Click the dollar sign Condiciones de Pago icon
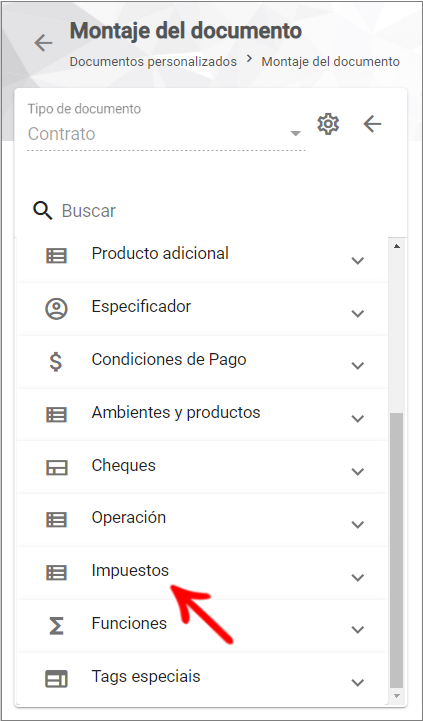This screenshot has width=423, height=721. click(x=56, y=361)
